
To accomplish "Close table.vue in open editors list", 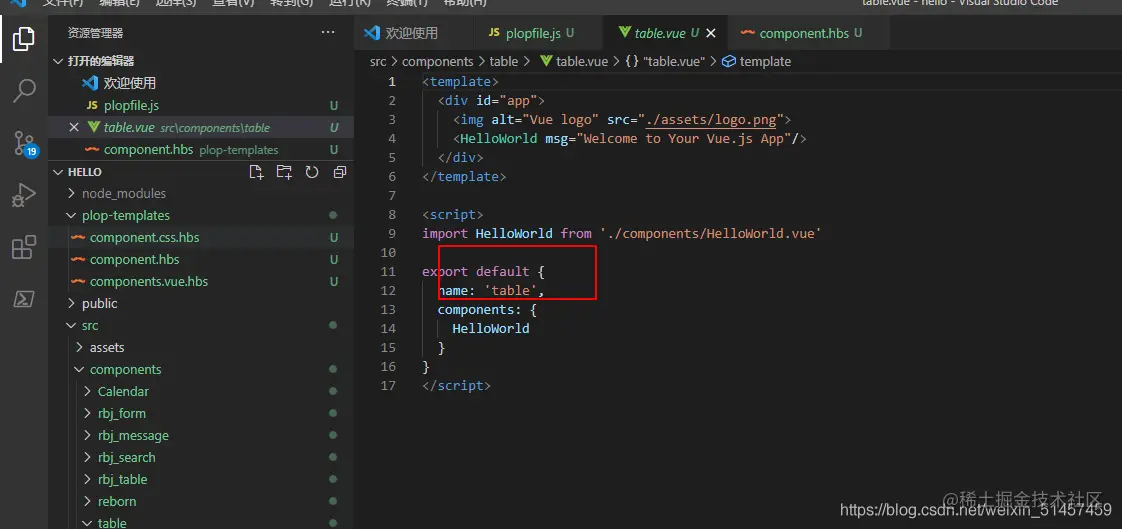I will [x=74, y=127].
